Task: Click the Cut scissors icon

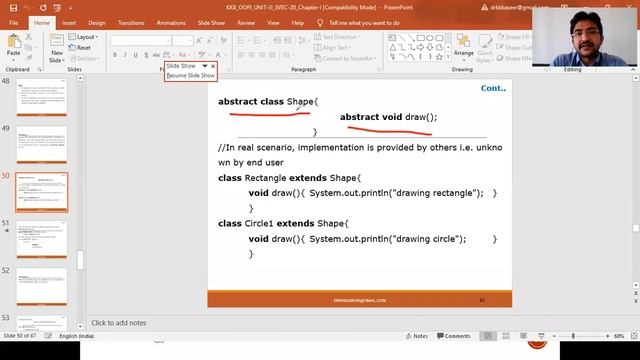Action: [x=29, y=37]
